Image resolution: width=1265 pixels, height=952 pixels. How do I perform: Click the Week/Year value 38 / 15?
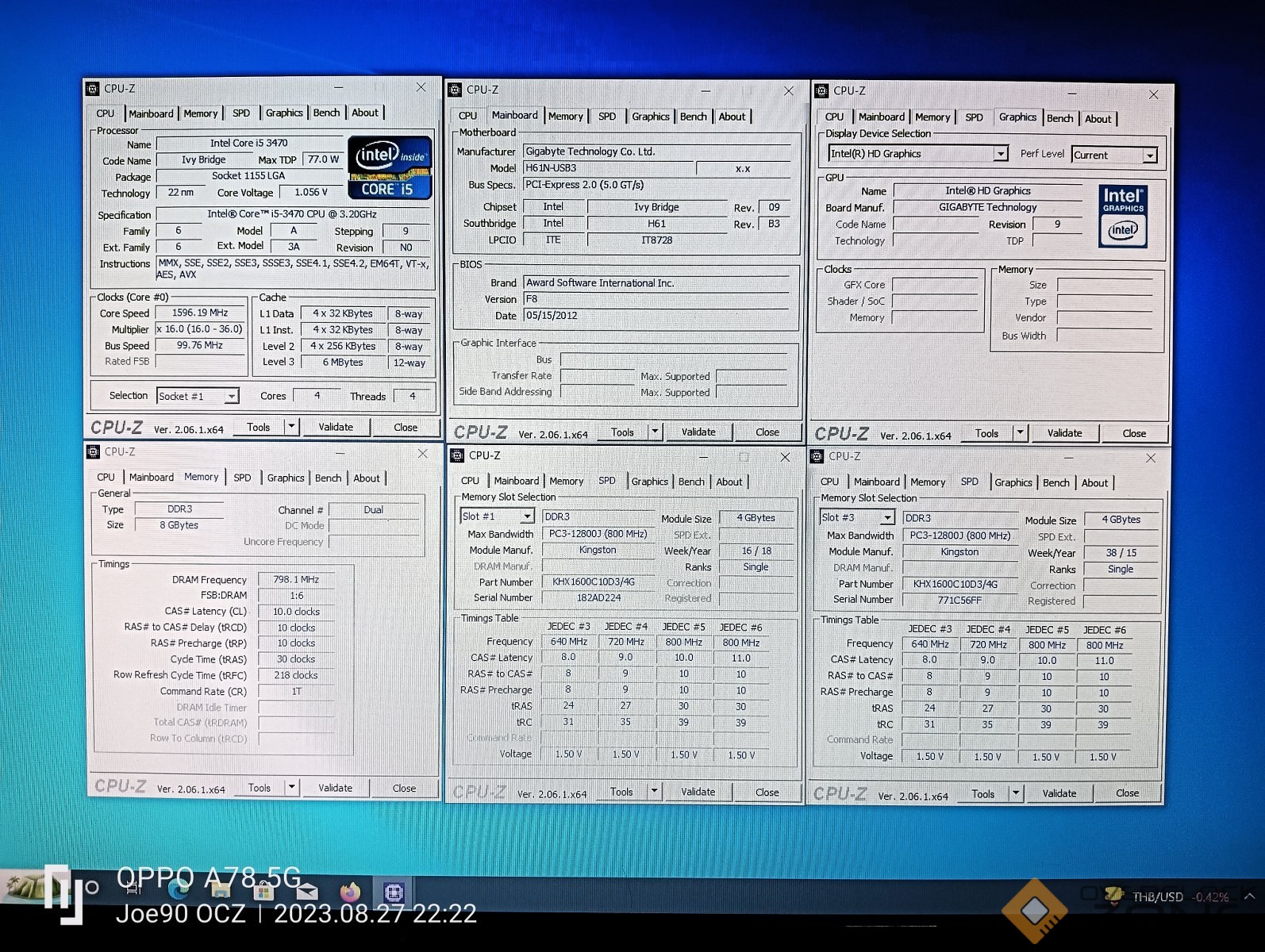coord(1121,552)
